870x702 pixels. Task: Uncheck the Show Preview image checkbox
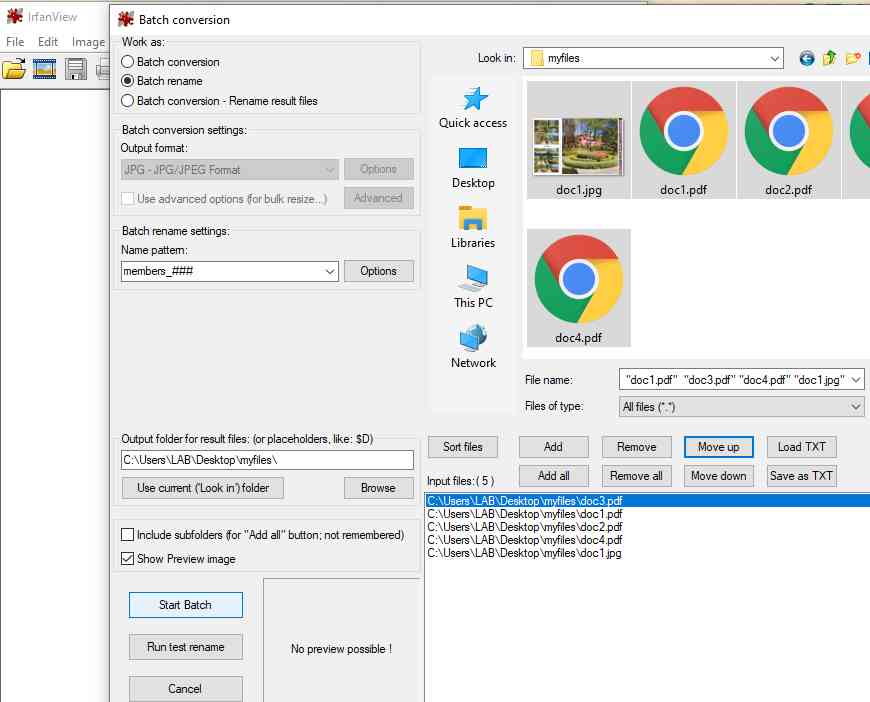(127, 559)
